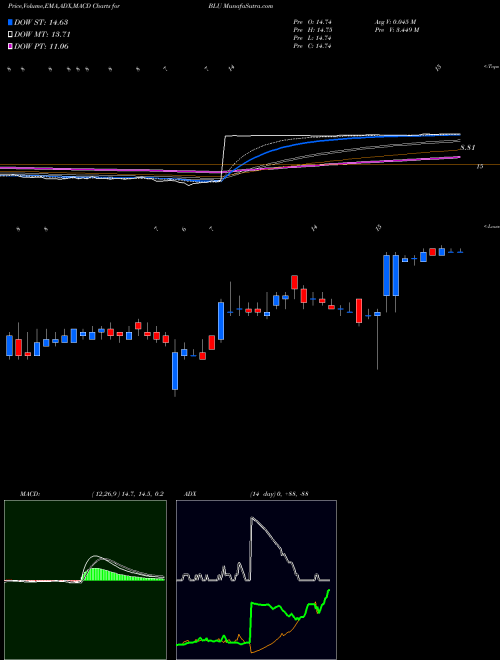Viewport: 500px width, 660px height.
Task: Click the MACD '(12,26,9) 14.7, 14.5, 0.2' values
Action: tap(128, 494)
